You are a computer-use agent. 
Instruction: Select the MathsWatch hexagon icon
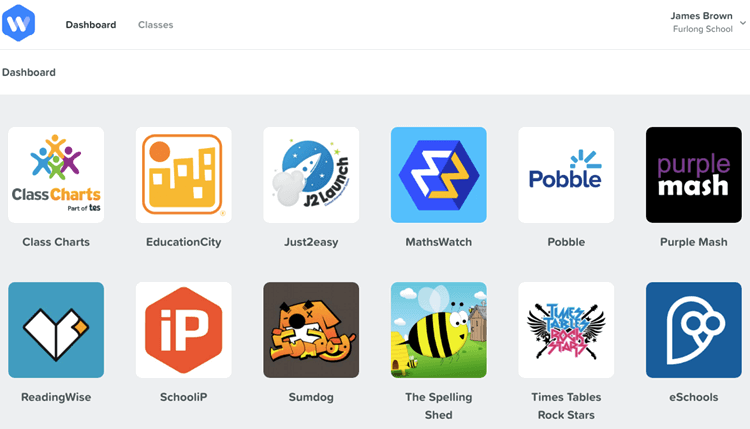click(439, 175)
